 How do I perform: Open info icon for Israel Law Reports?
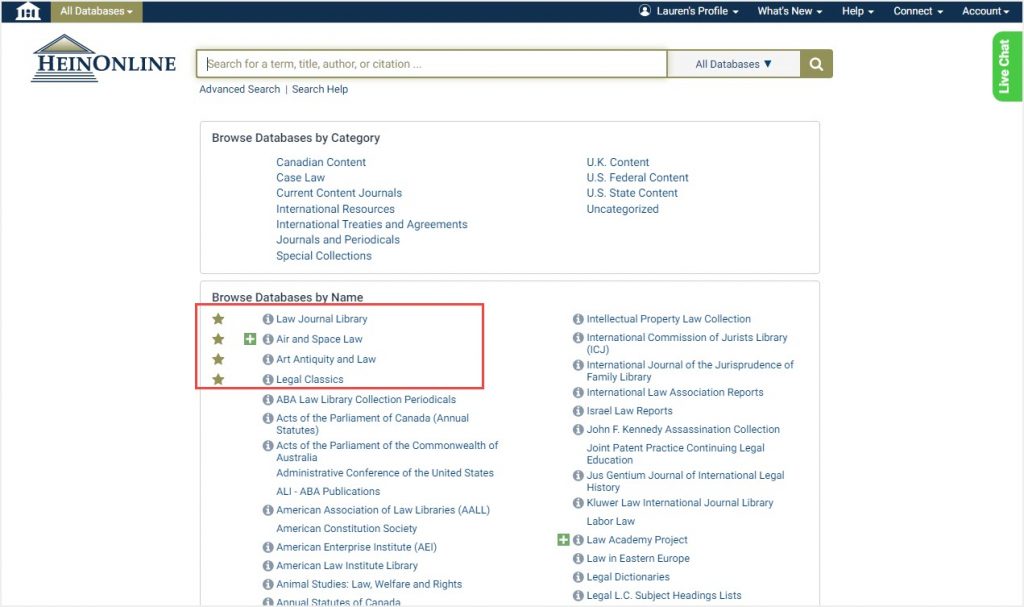tap(578, 411)
